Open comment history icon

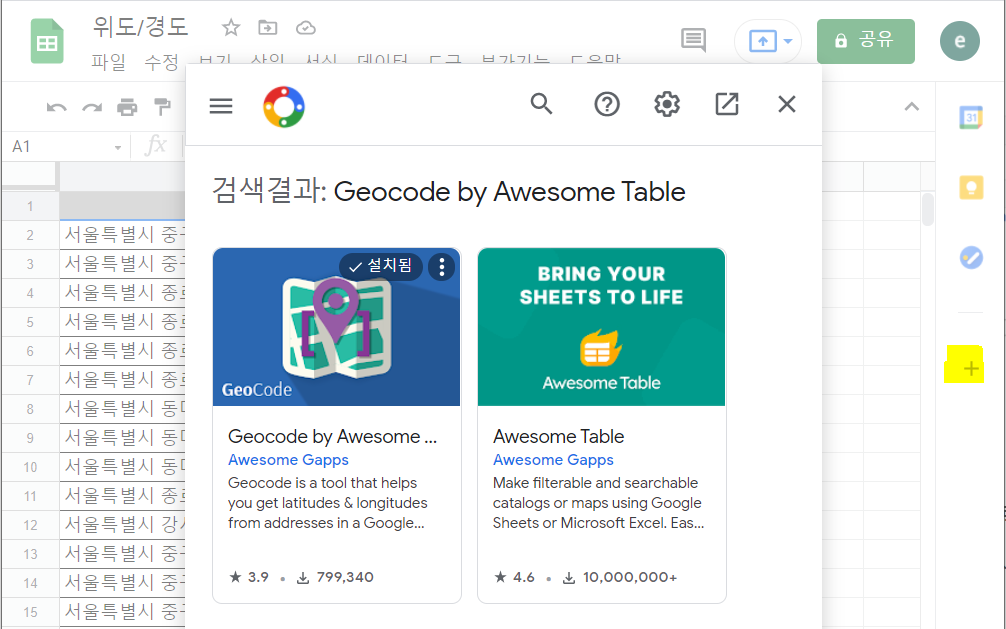[x=694, y=40]
